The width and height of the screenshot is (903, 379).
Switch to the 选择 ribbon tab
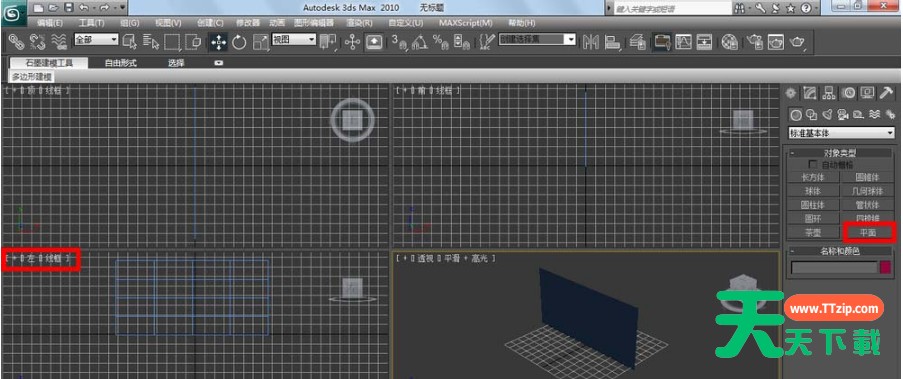click(x=176, y=63)
